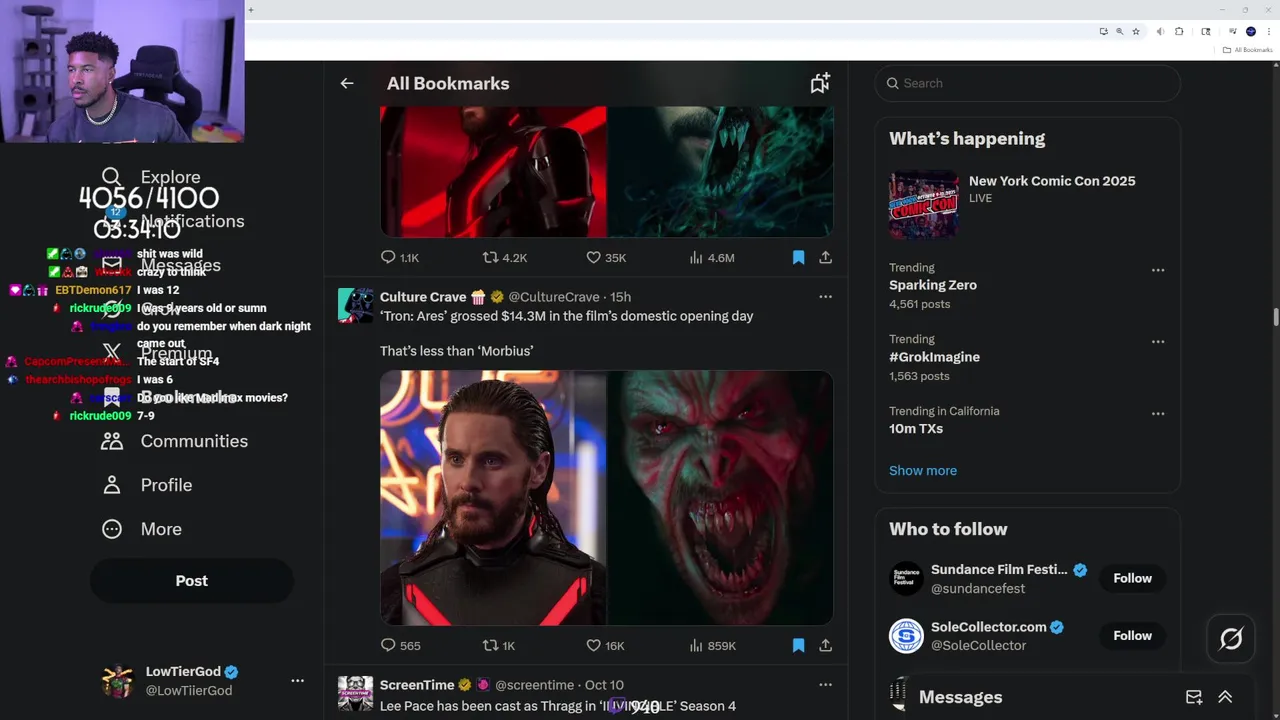This screenshot has width=1280, height=720.
Task: Open Profile in the sidebar
Action: [x=147, y=485]
